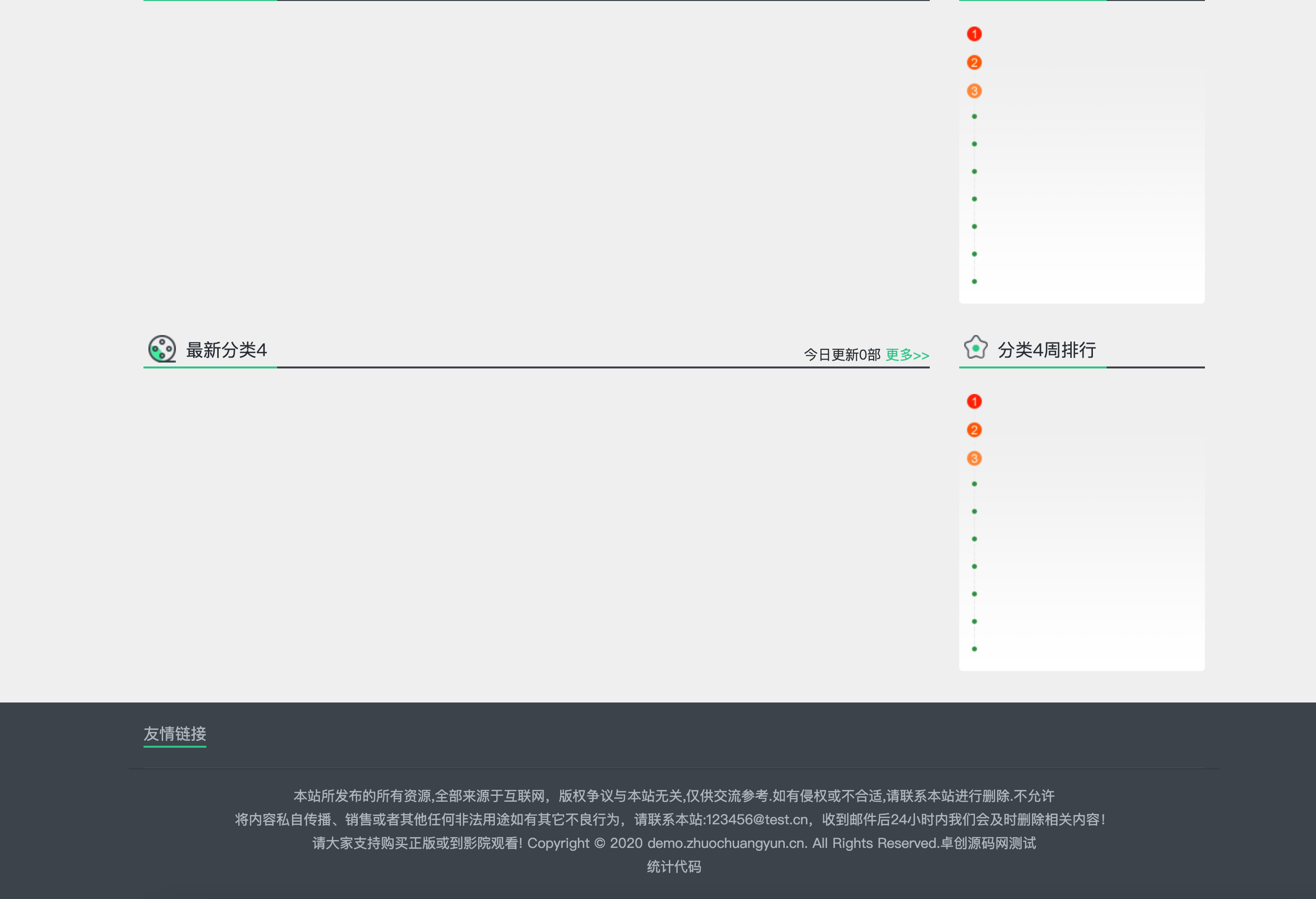Open the 更多>> link for 最新分类4
1316x899 pixels.
[908, 355]
